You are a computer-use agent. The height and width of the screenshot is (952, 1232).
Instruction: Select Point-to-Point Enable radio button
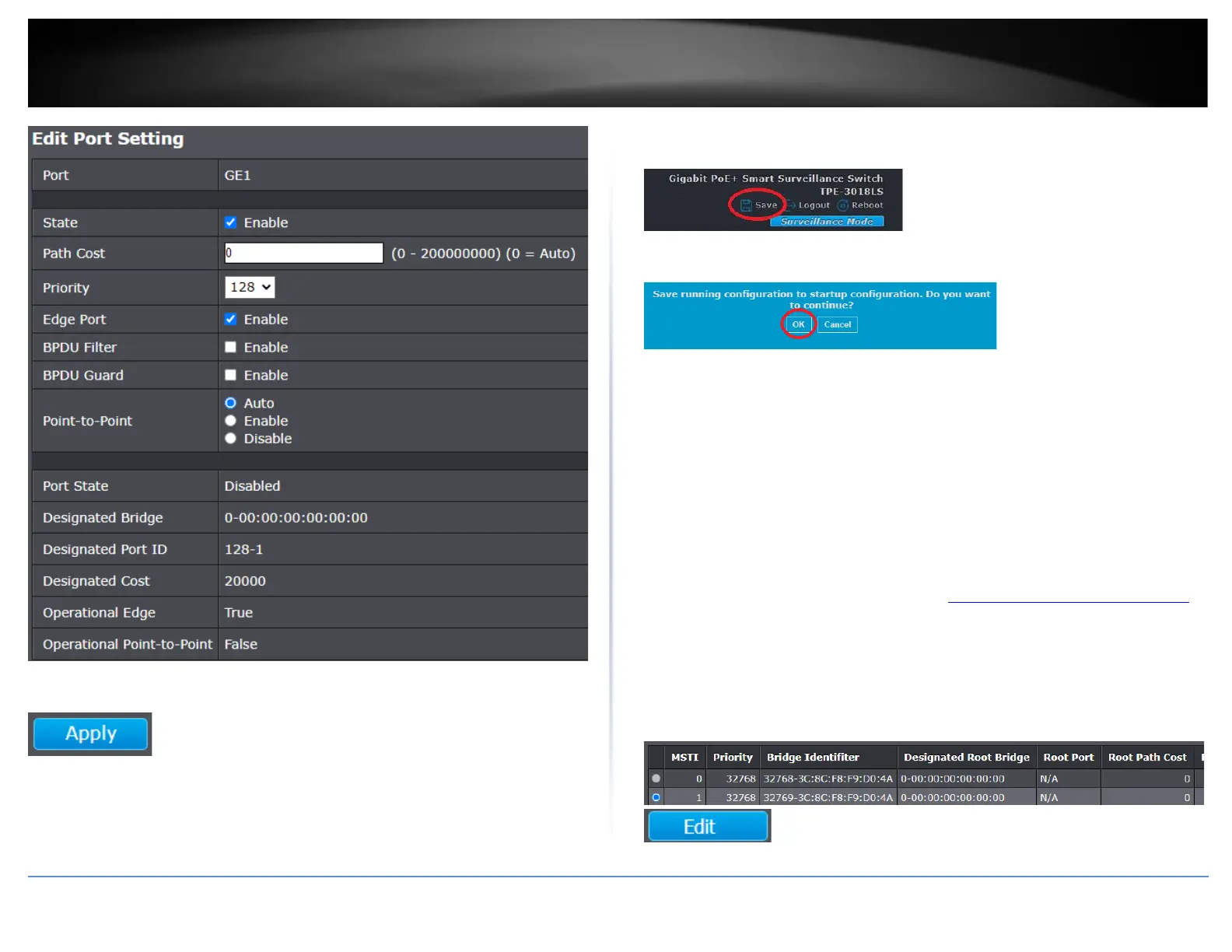tap(230, 421)
